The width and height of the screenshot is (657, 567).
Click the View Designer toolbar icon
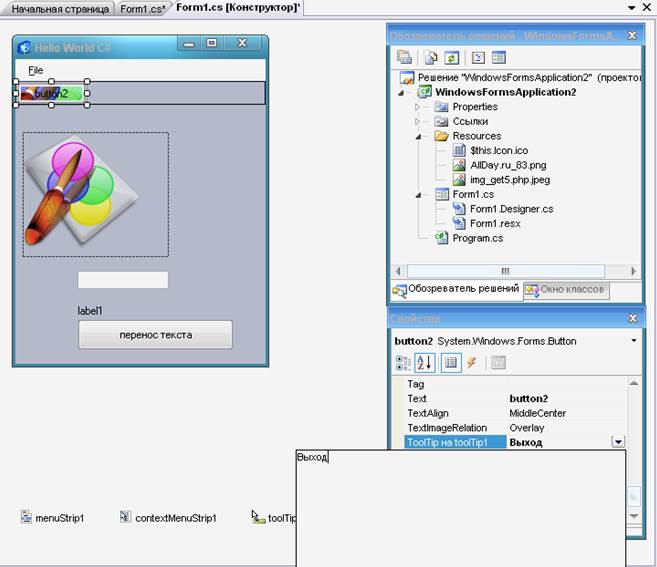(x=499, y=58)
